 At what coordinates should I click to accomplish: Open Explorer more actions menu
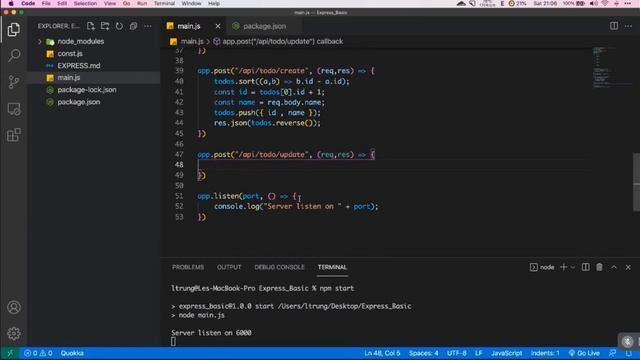148,26
